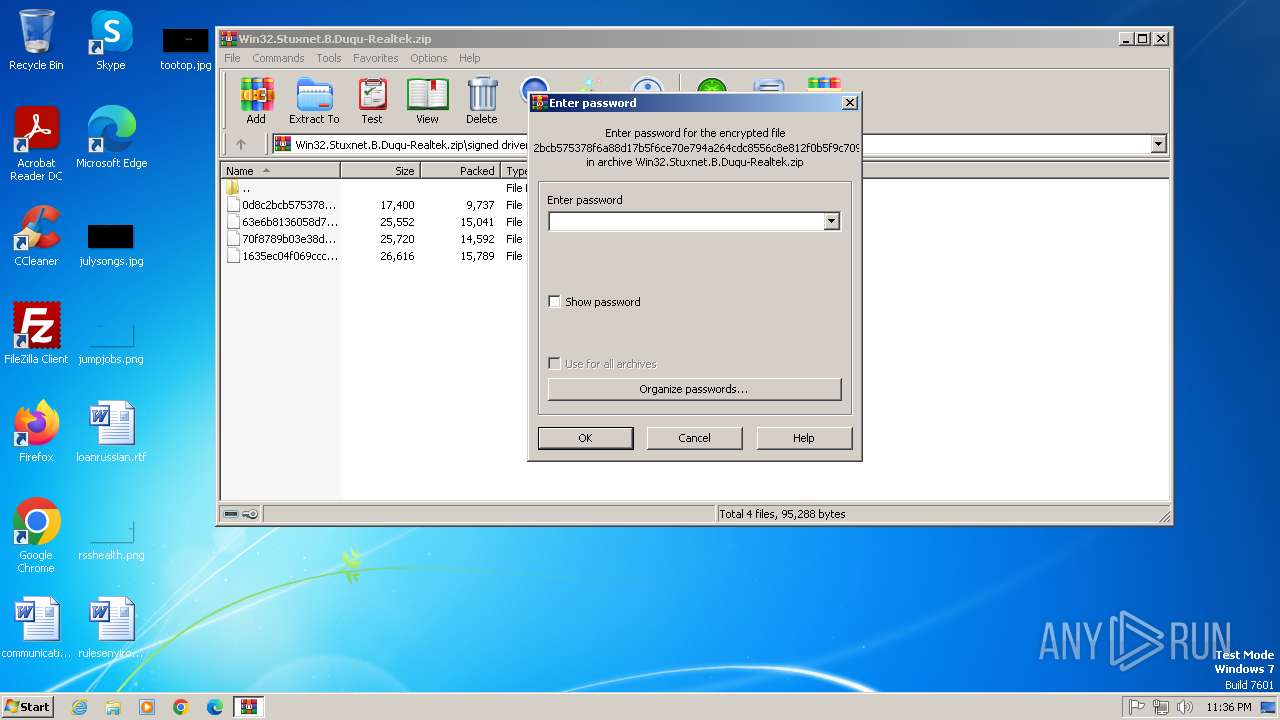Image resolution: width=1280 pixels, height=720 pixels.
Task: Click the up one level arrow
Action: point(240,144)
